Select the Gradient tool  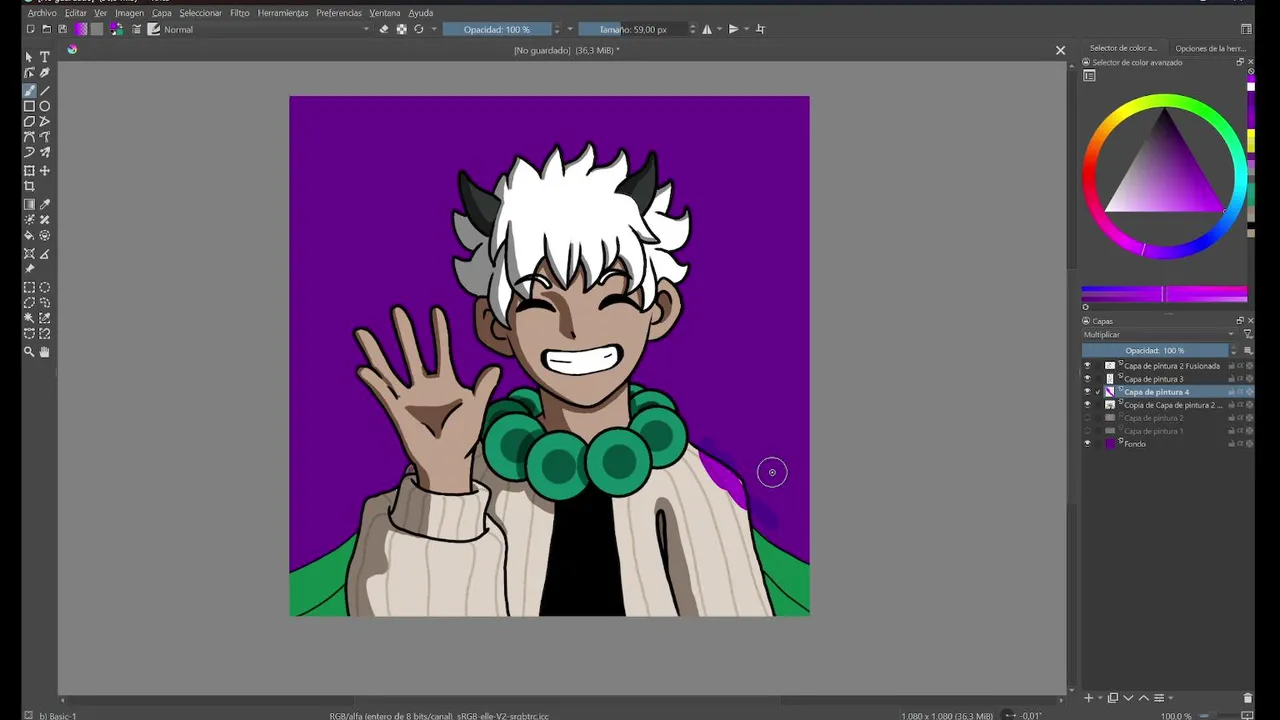tap(29, 204)
